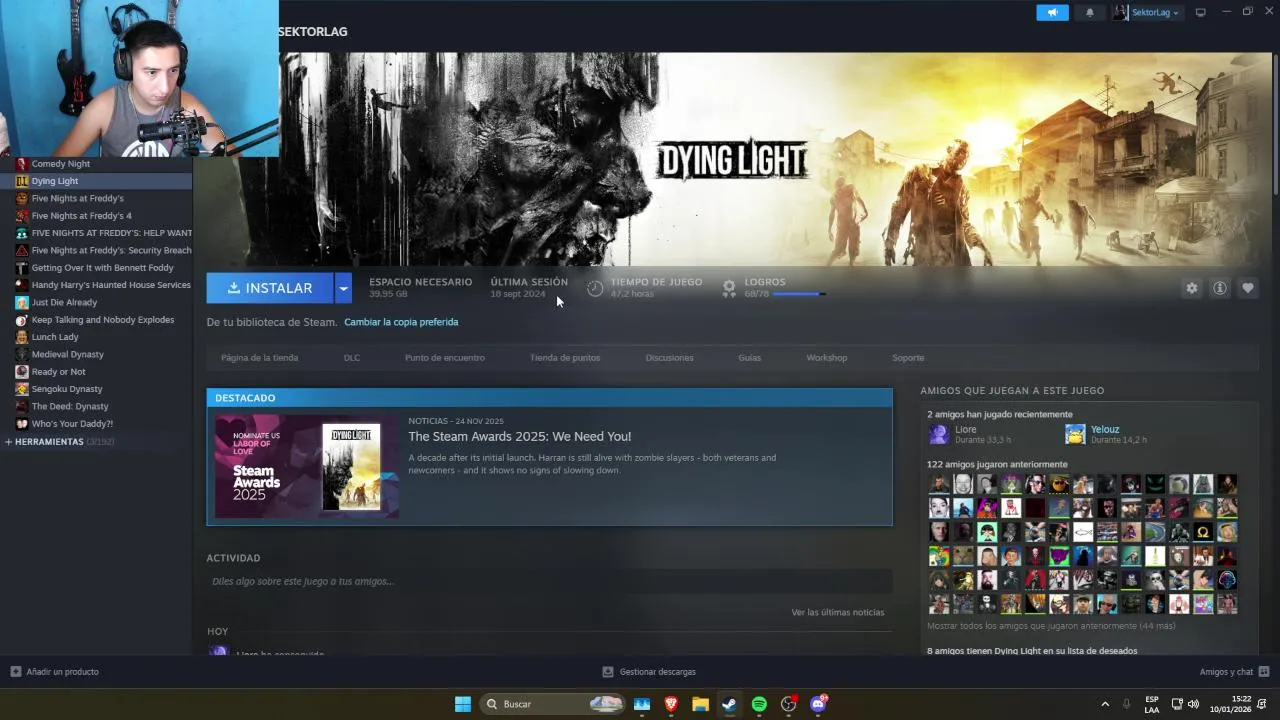Open Spotify from the taskbar
1280x720 pixels.
tap(759, 704)
